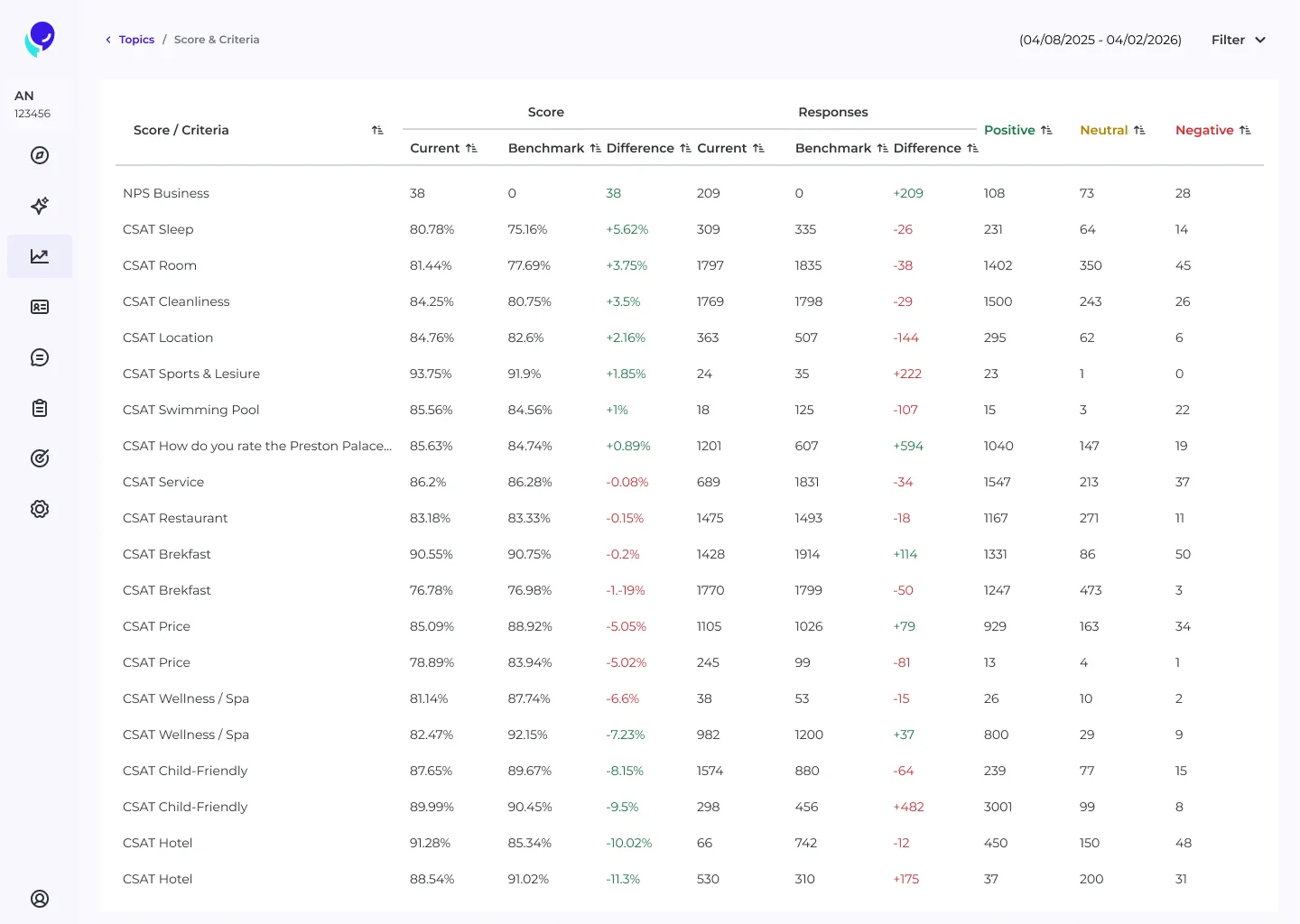Sort by Score Difference column

click(686, 148)
